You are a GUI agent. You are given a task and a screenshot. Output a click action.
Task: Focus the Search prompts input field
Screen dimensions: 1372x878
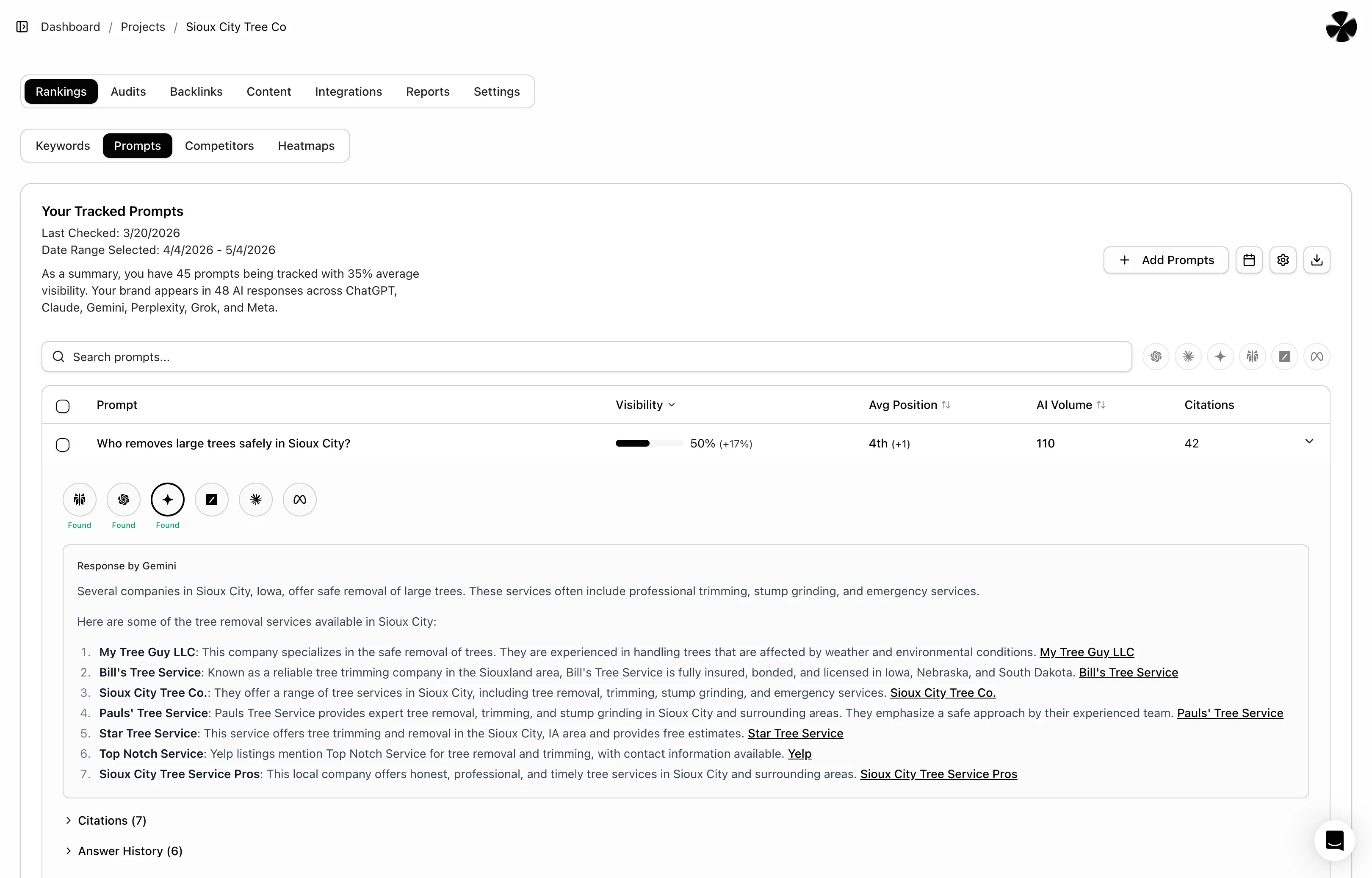(x=586, y=357)
